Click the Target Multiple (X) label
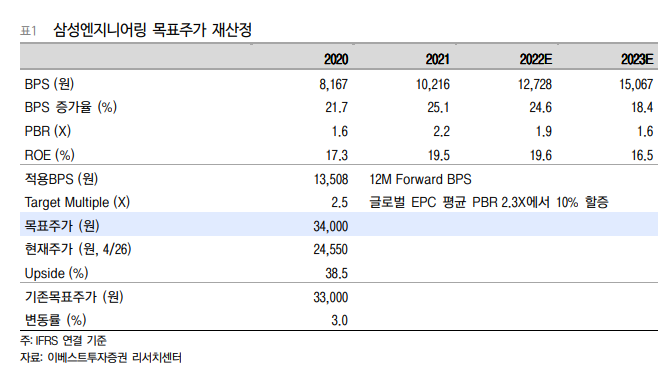Viewport: 672px width, 389px height. point(77,202)
